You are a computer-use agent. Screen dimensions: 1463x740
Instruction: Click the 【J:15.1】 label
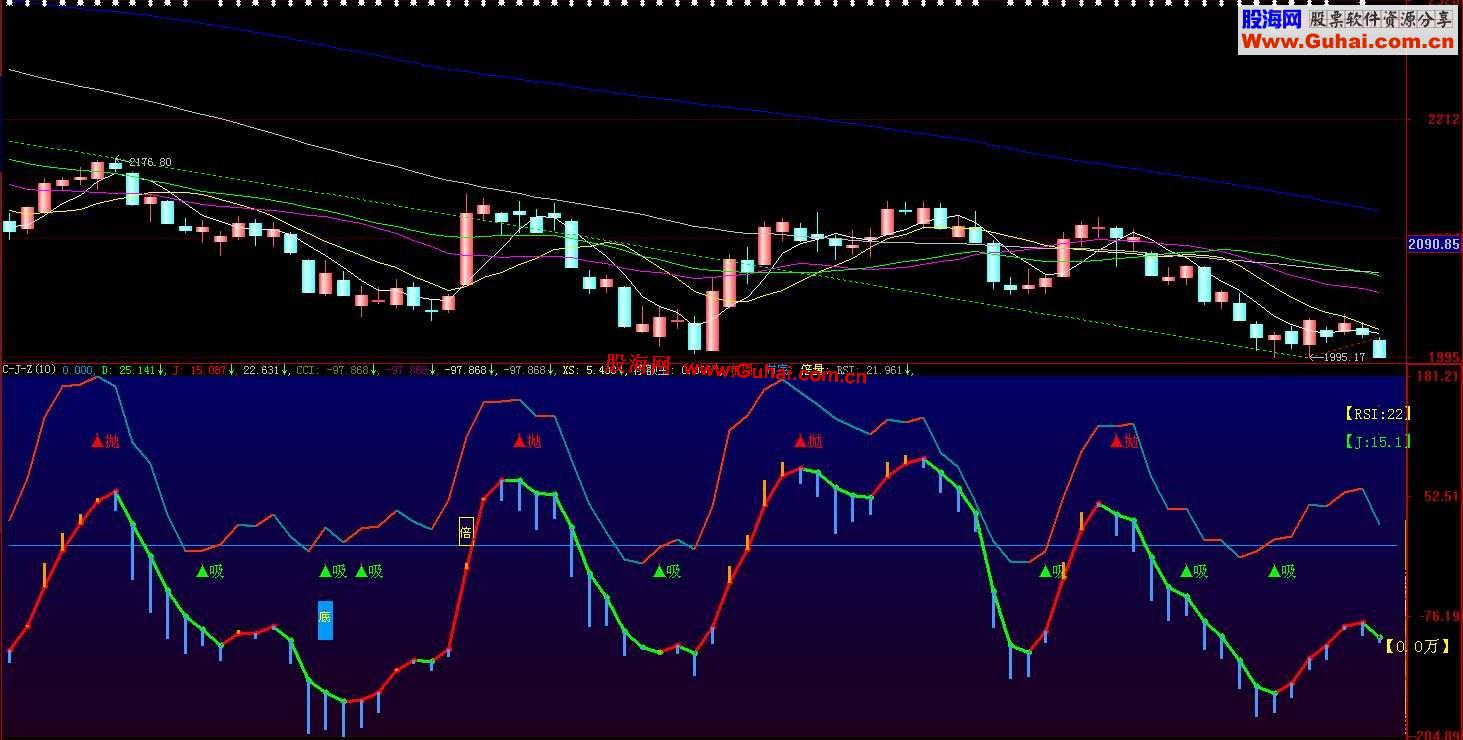coord(1378,441)
